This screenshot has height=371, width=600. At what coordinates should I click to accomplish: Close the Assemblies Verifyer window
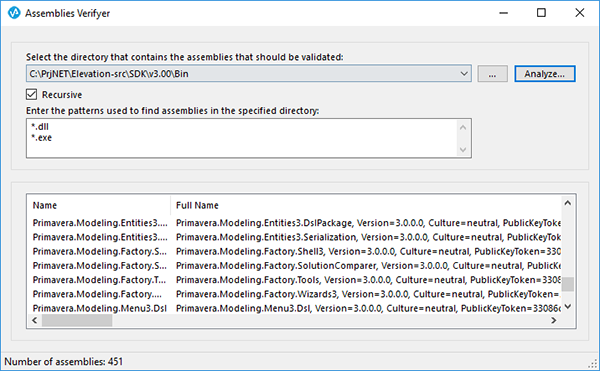pos(579,13)
